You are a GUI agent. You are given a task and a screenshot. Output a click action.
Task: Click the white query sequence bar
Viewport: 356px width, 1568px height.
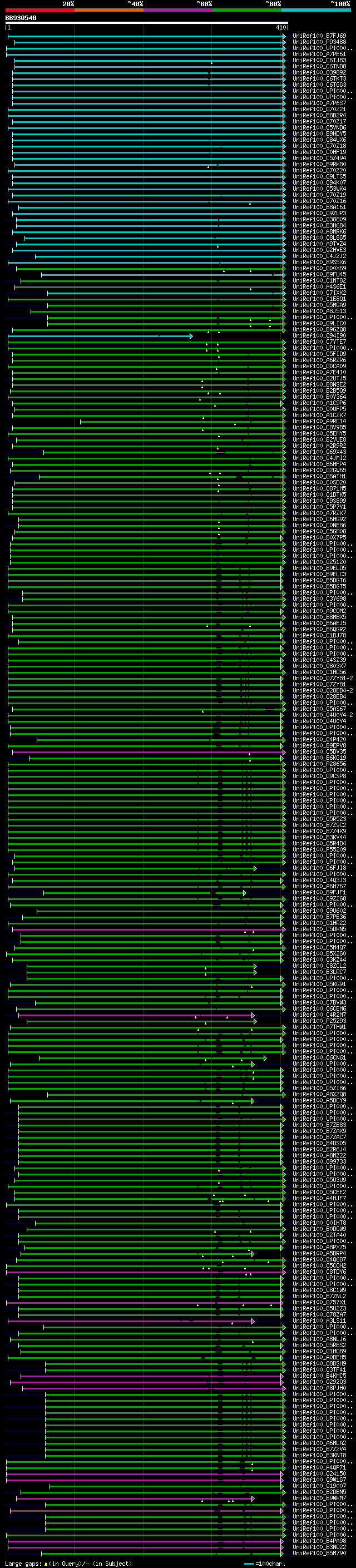tap(147, 23)
